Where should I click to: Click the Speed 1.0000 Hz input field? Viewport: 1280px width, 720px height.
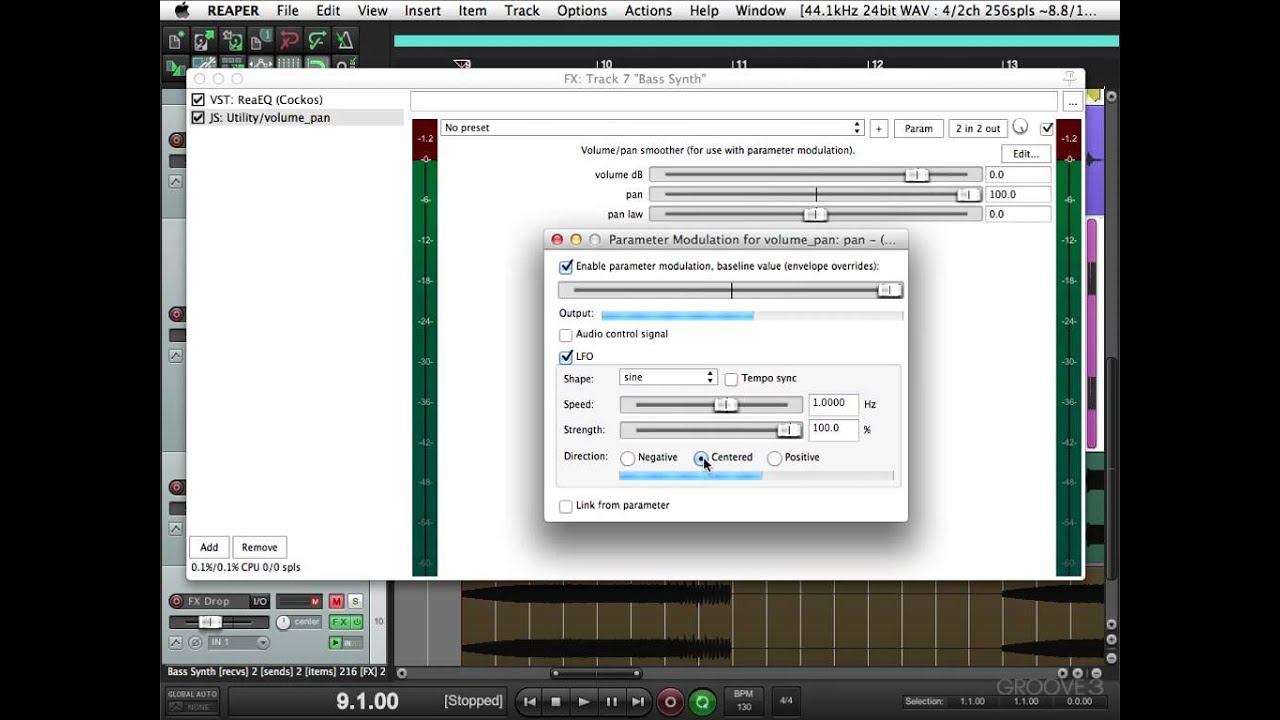click(834, 404)
